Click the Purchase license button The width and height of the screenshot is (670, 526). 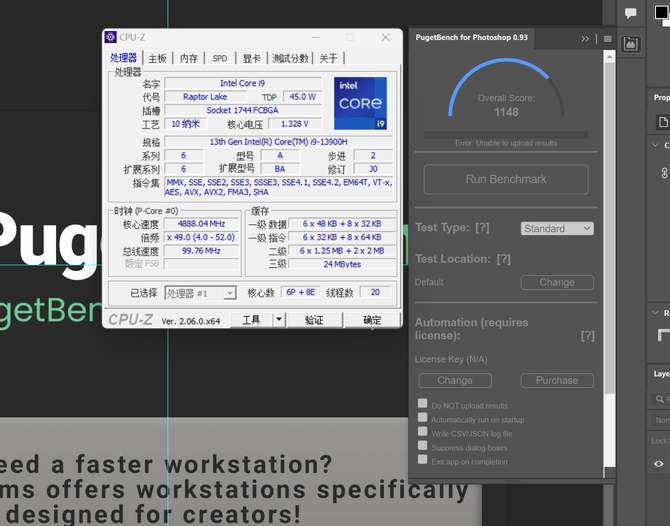[557, 380]
